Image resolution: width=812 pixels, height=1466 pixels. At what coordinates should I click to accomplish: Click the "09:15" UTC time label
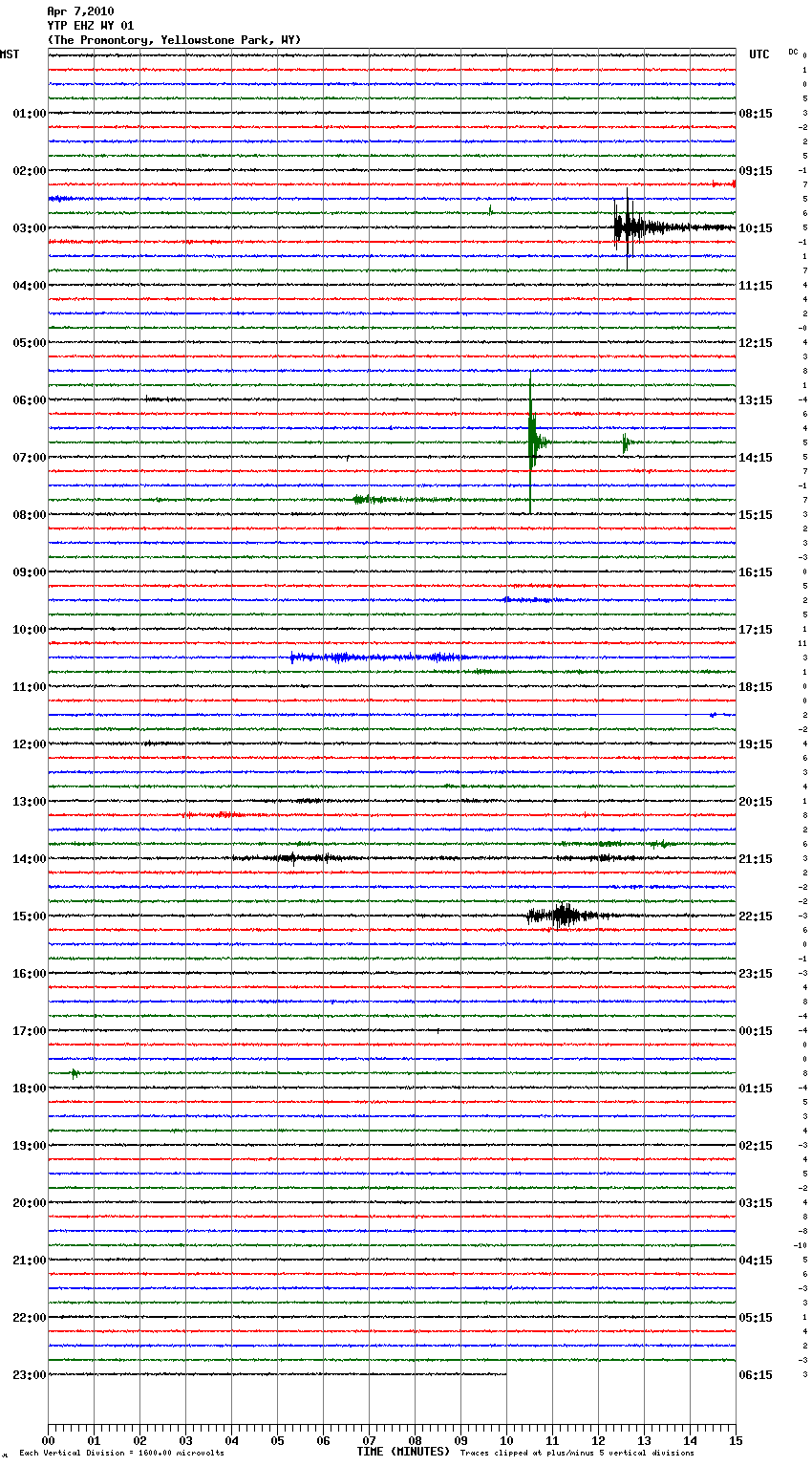[756, 171]
